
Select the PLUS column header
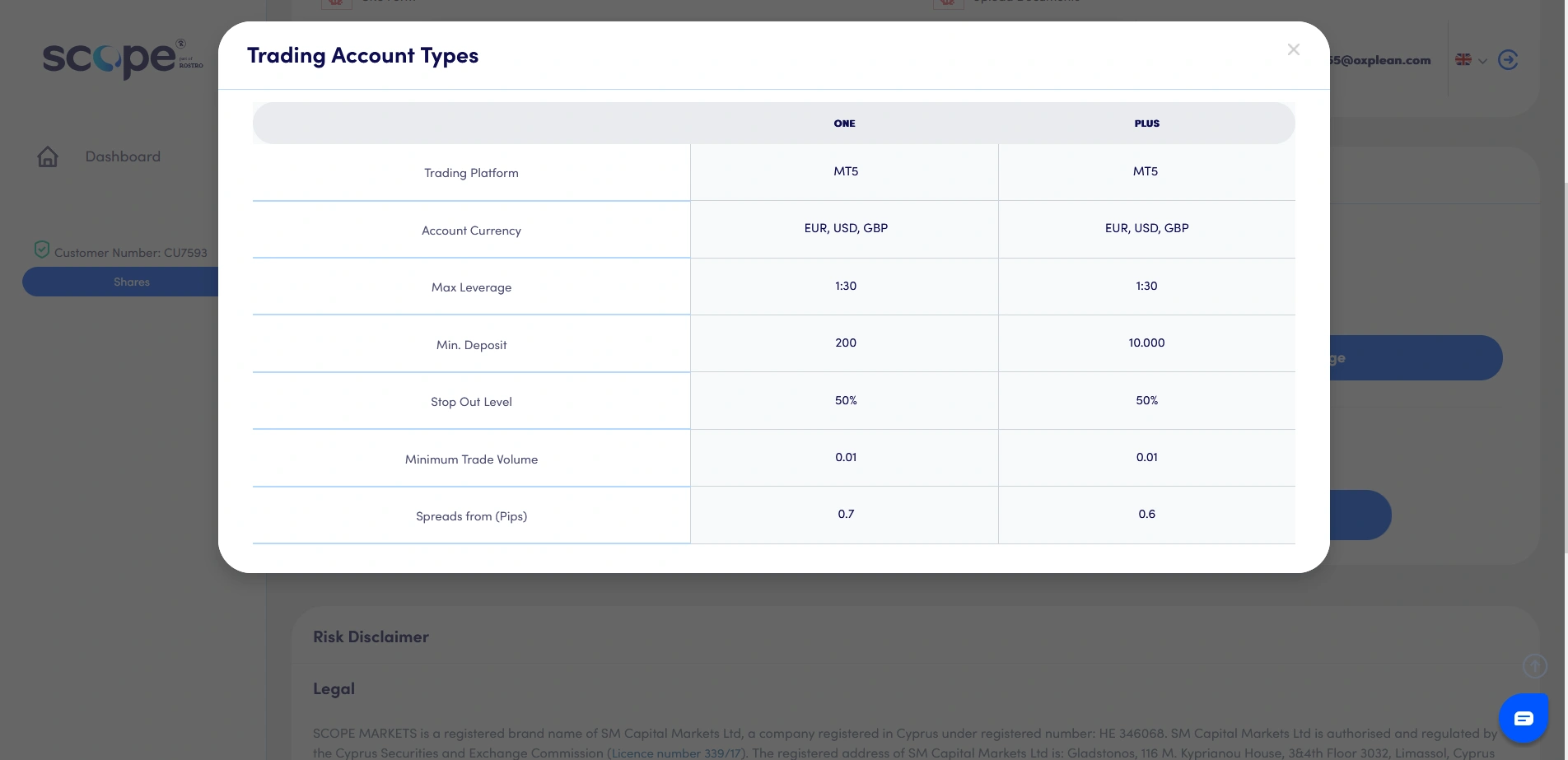[1146, 123]
